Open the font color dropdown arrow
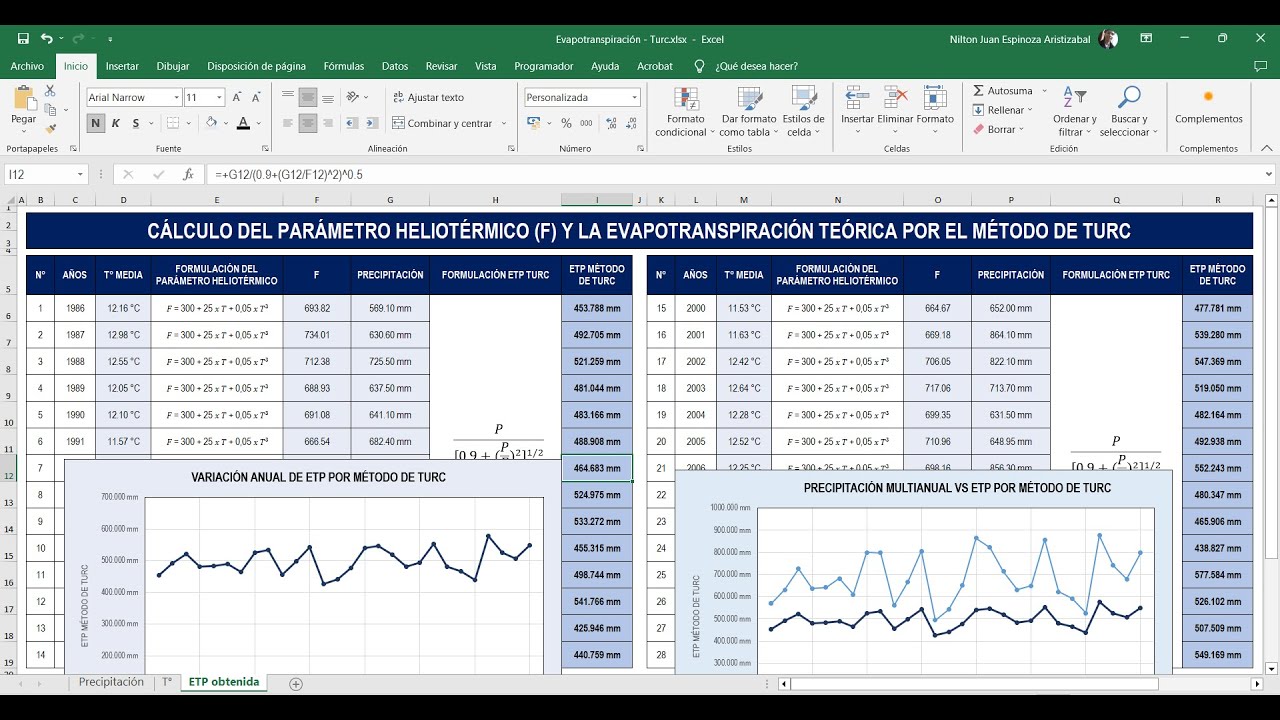Screen dimensions: 1280x720 coord(257,123)
